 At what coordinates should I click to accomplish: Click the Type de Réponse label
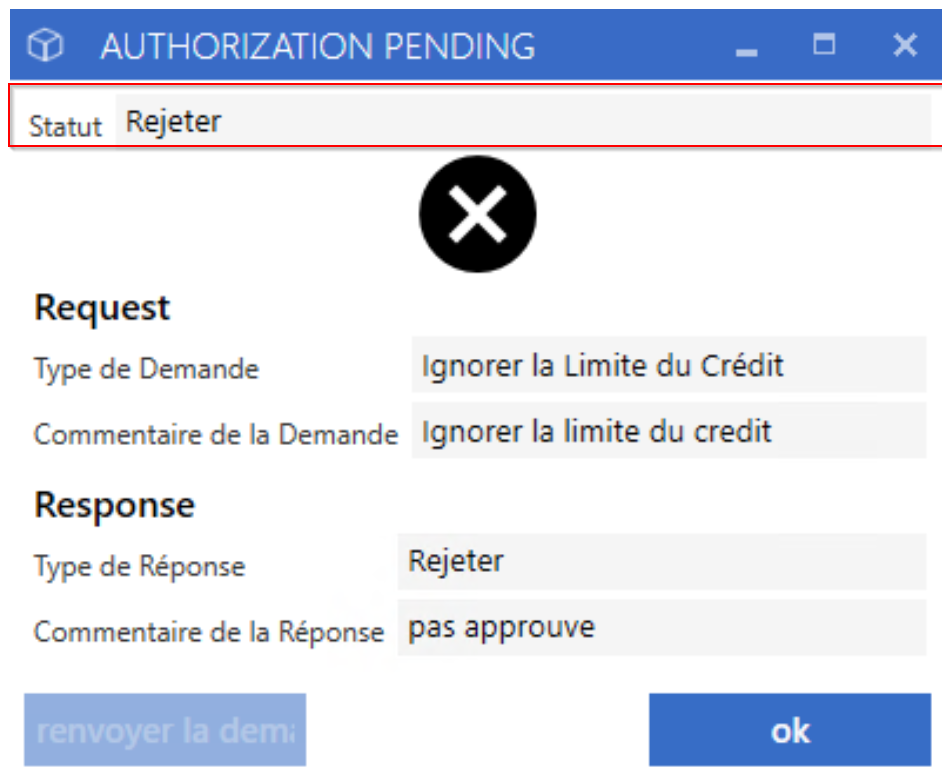pos(140,566)
